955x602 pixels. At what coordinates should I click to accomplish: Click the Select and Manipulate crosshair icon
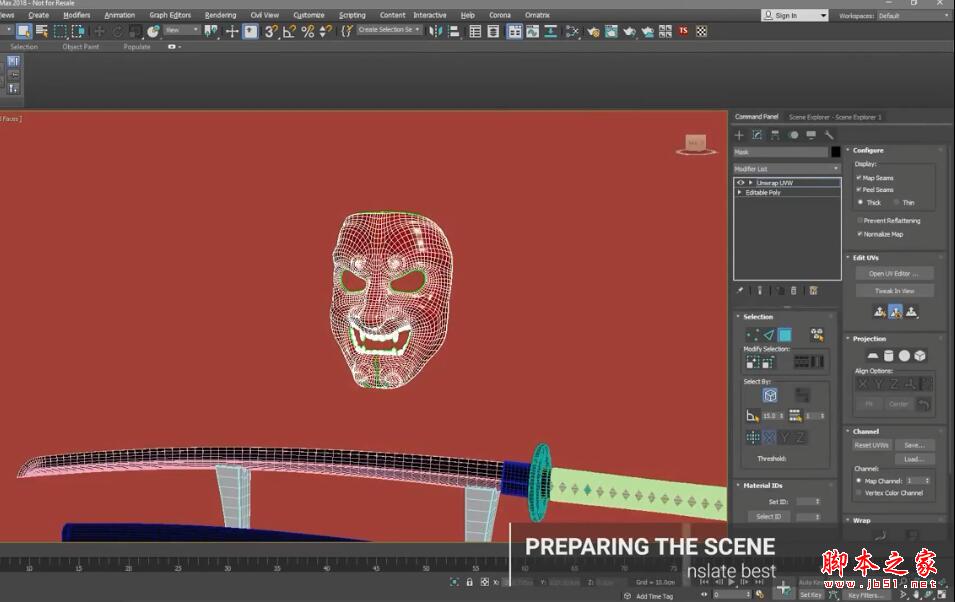[232, 31]
